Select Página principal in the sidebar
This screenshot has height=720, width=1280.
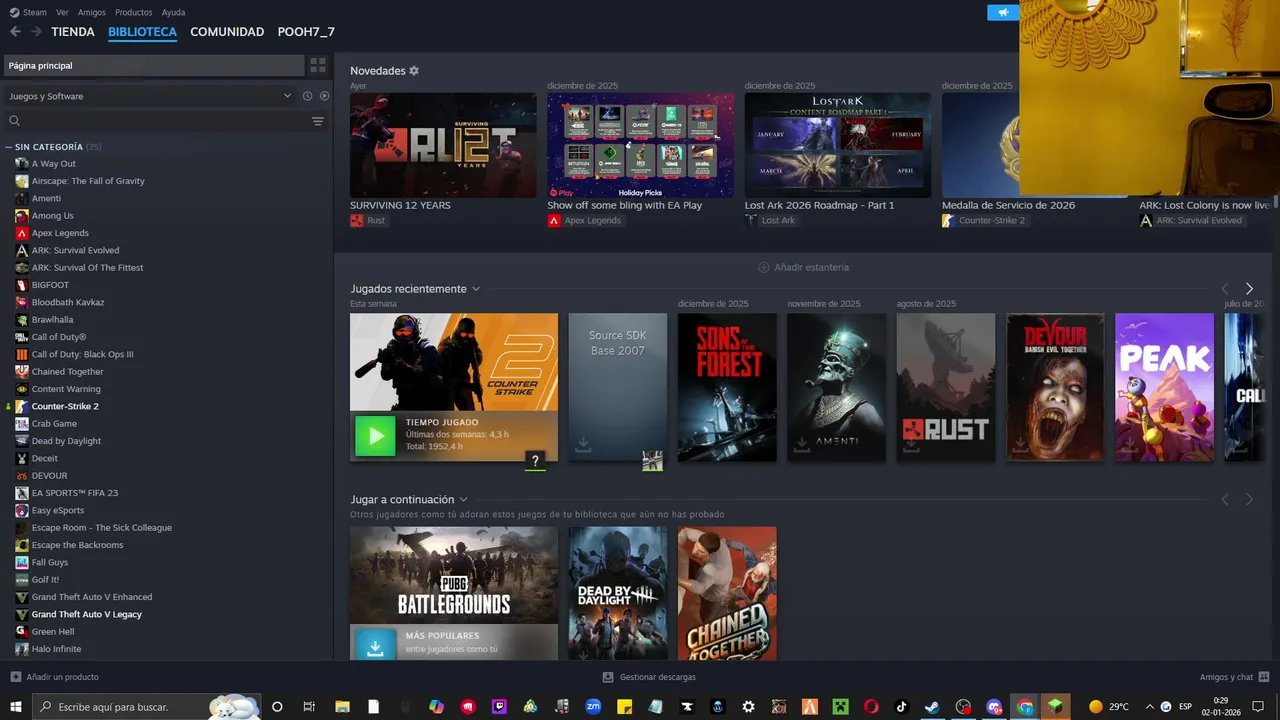[x=154, y=65]
